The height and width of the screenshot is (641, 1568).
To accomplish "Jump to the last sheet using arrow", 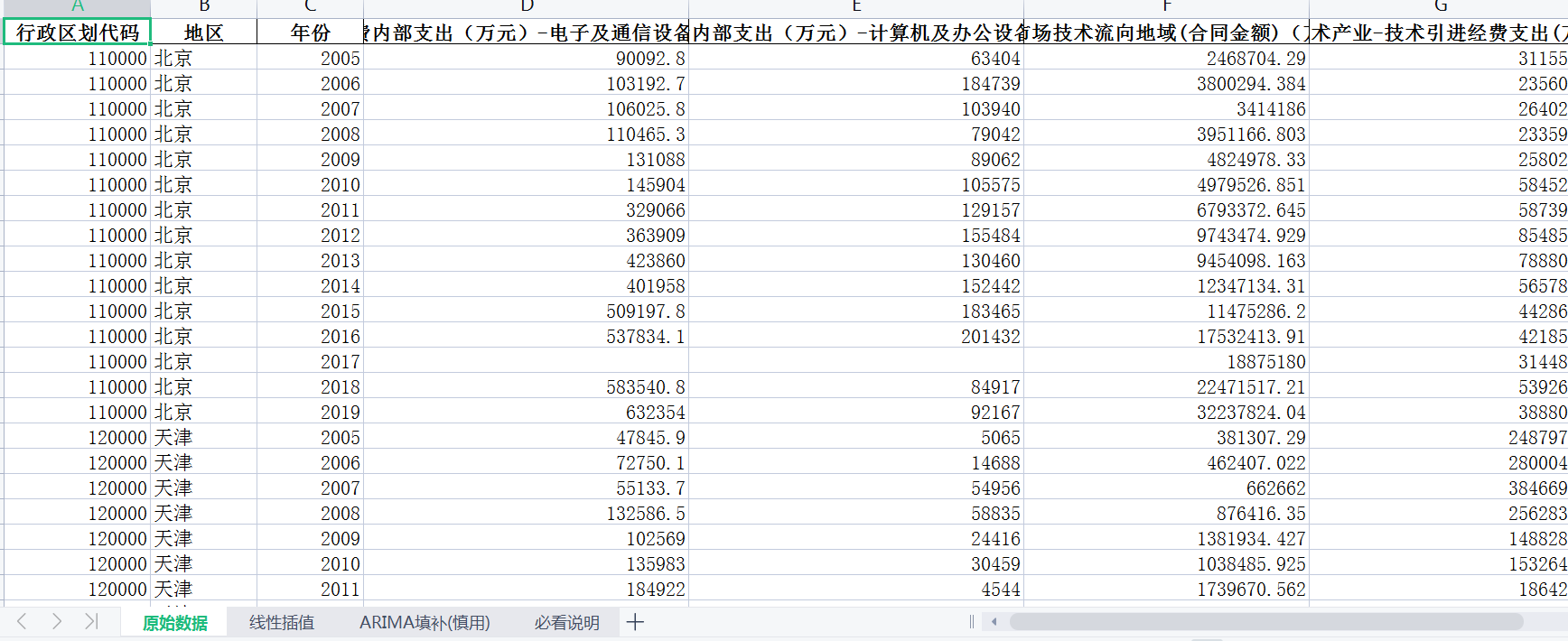I will coord(90,621).
